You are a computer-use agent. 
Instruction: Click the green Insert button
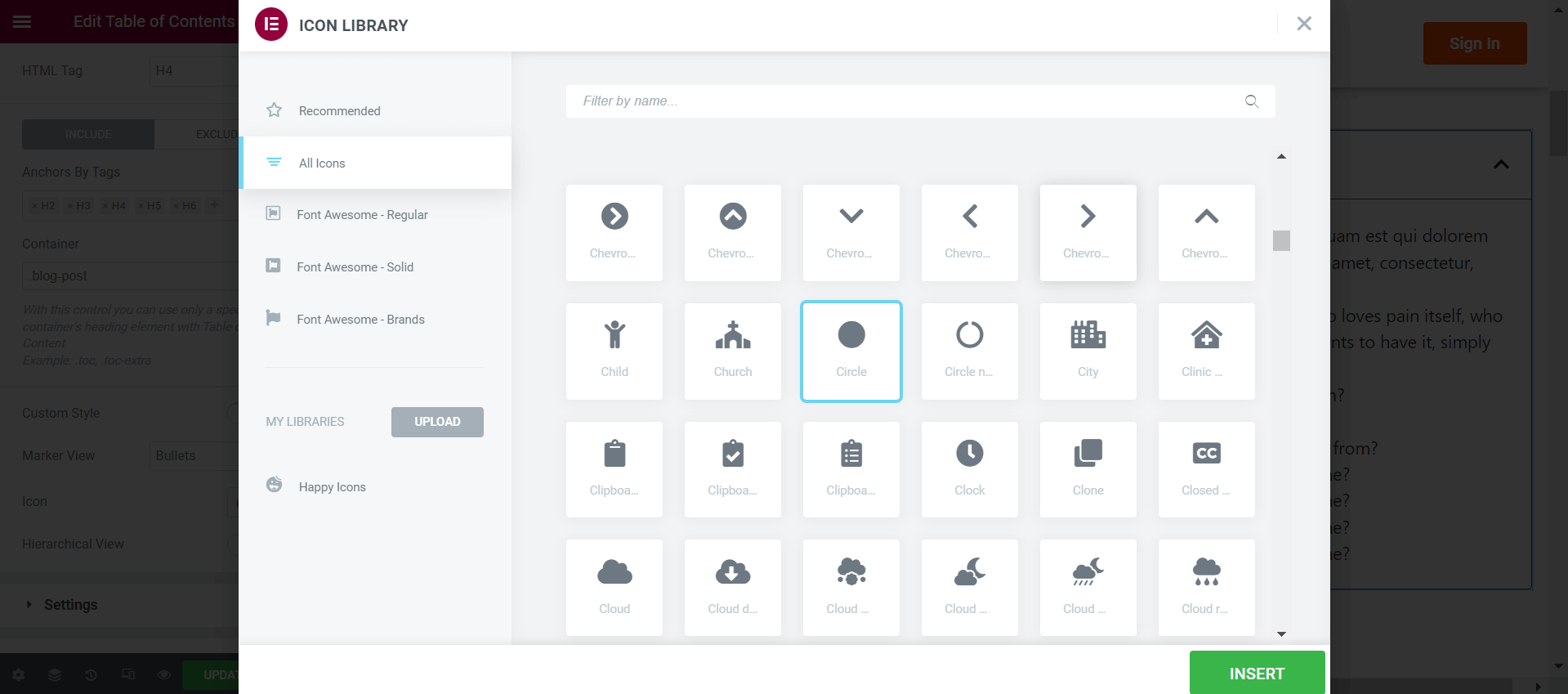click(x=1257, y=674)
